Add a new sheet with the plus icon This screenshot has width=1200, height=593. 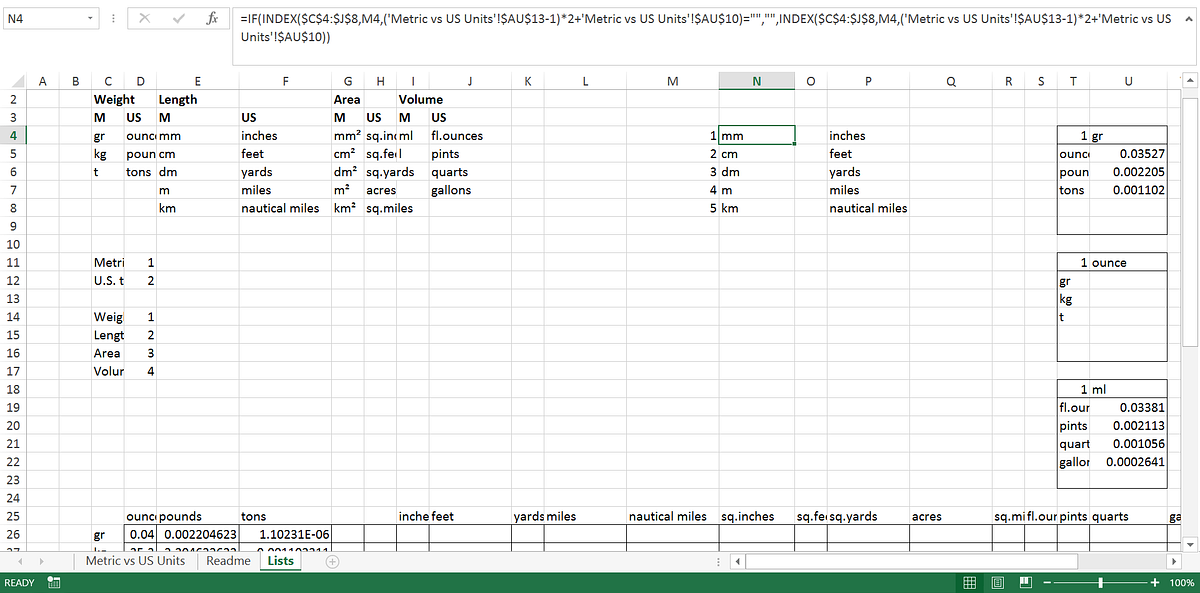click(x=332, y=562)
